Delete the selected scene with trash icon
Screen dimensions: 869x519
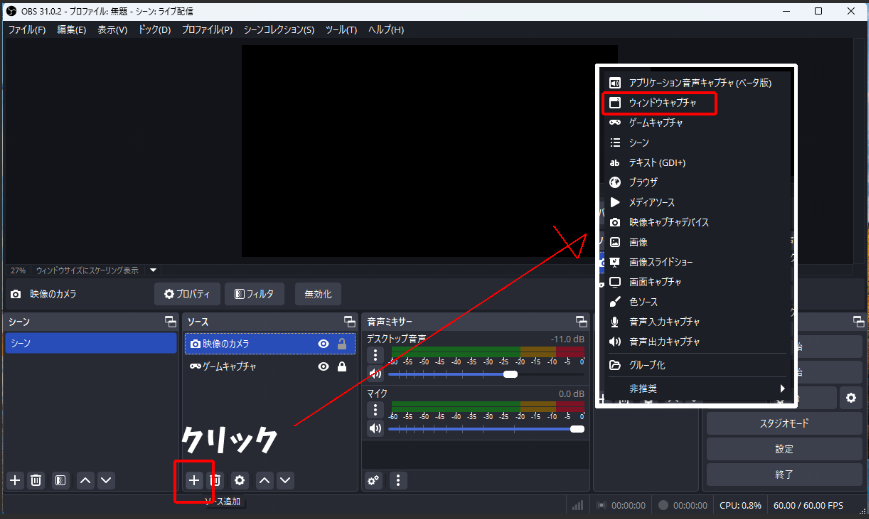click(x=36, y=480)
